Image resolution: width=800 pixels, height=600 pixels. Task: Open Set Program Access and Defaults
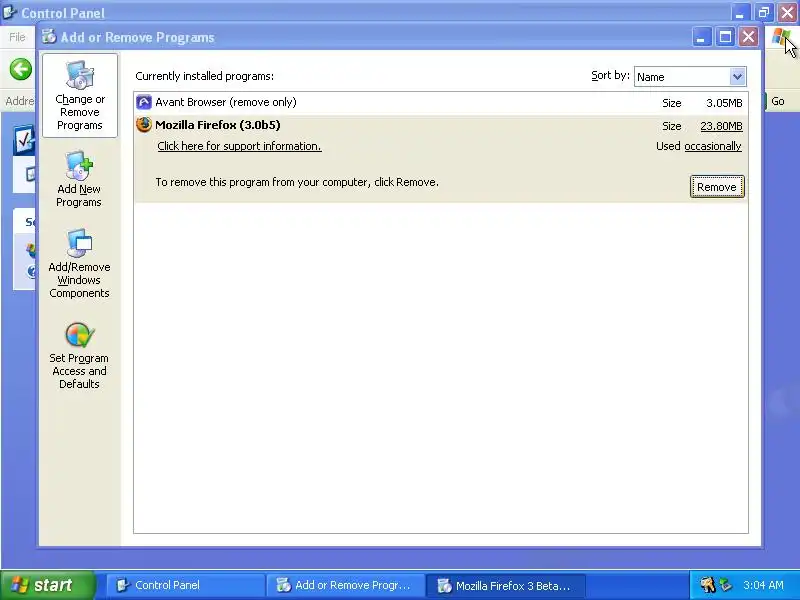79,356
